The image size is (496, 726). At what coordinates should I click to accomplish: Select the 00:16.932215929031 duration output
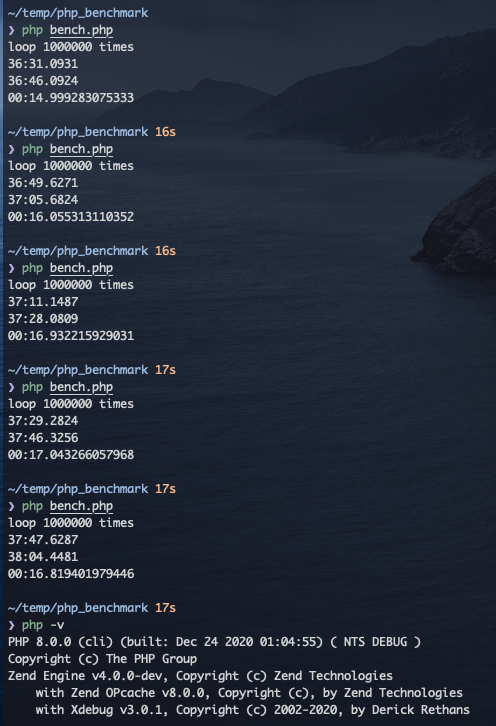[x=71, y=336]
